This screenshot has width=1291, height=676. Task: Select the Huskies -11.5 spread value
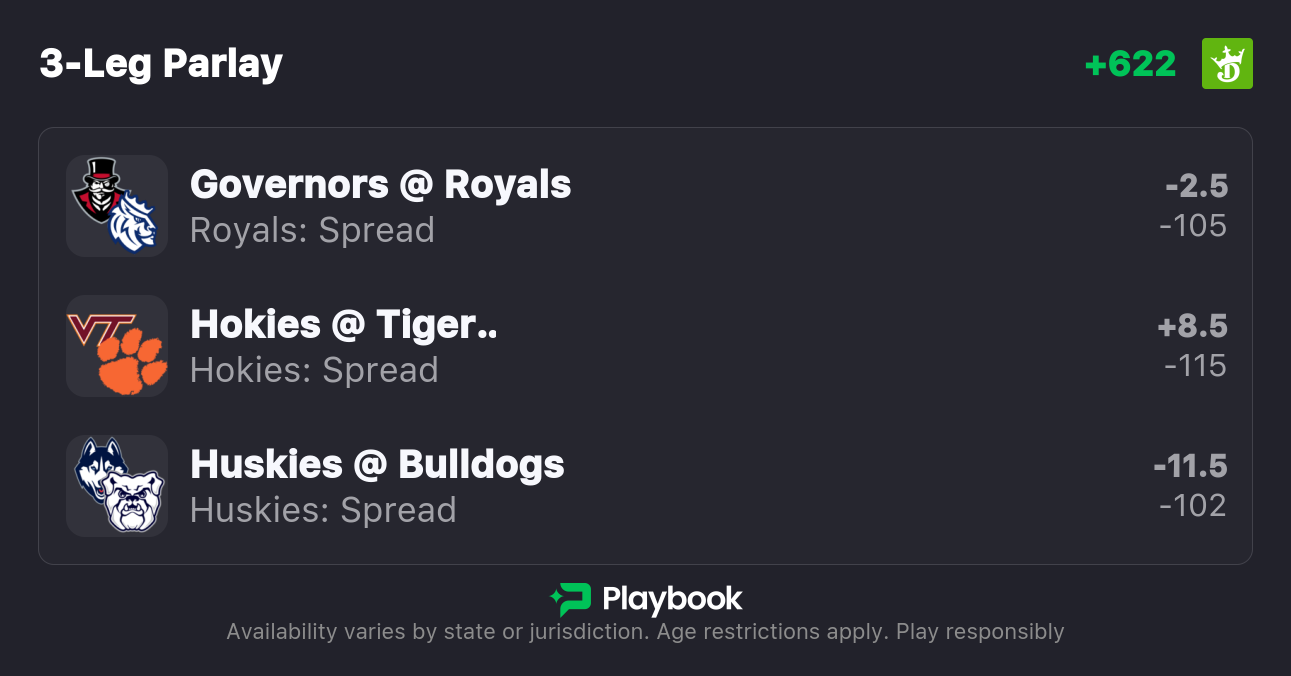click(x=1190, y=466)
